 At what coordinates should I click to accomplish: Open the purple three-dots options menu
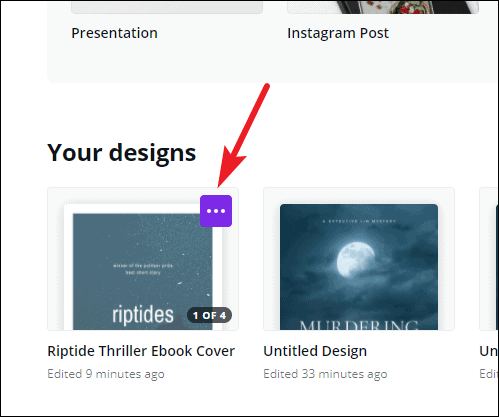[x=216, y=211]
